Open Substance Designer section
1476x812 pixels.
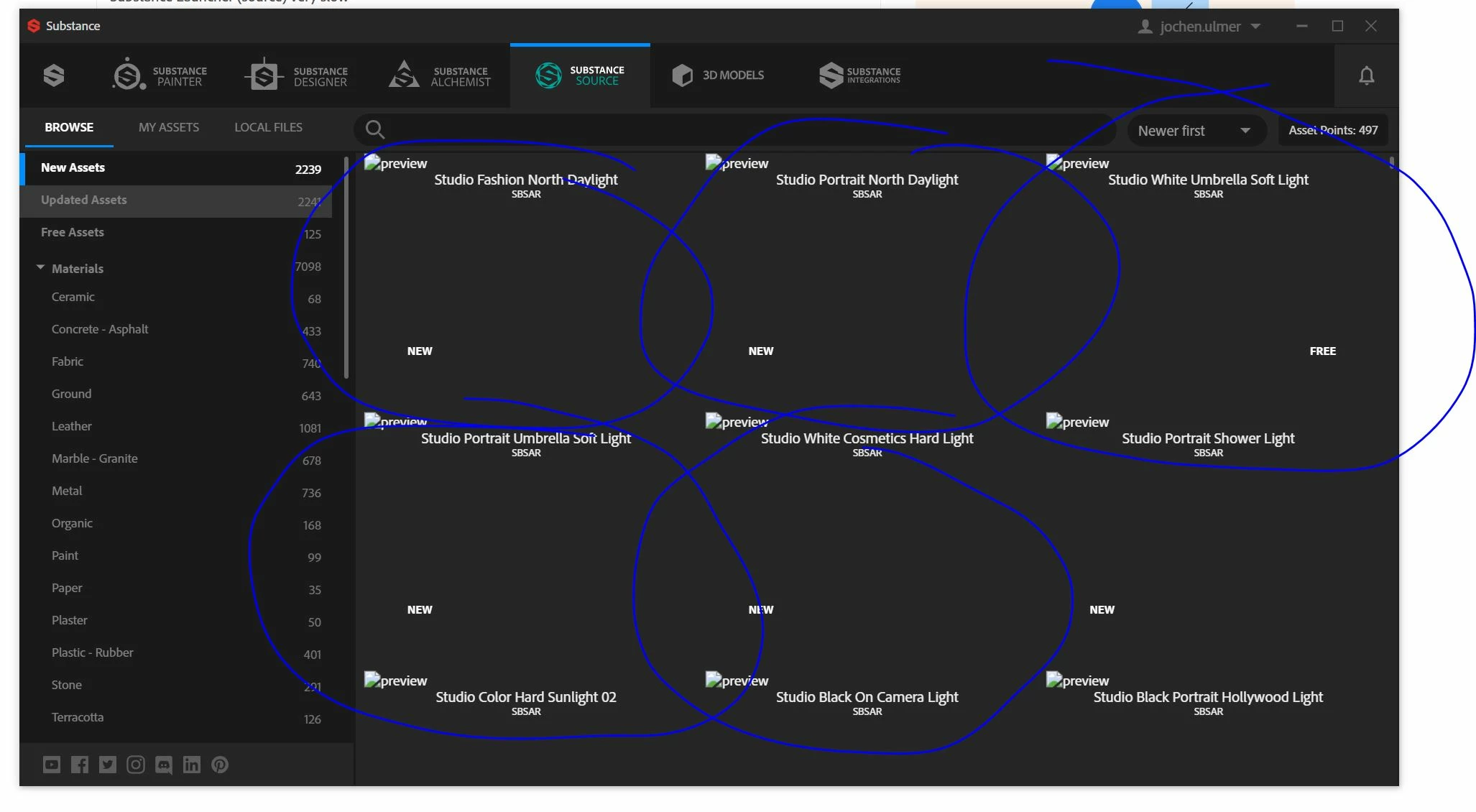[296, 75]
